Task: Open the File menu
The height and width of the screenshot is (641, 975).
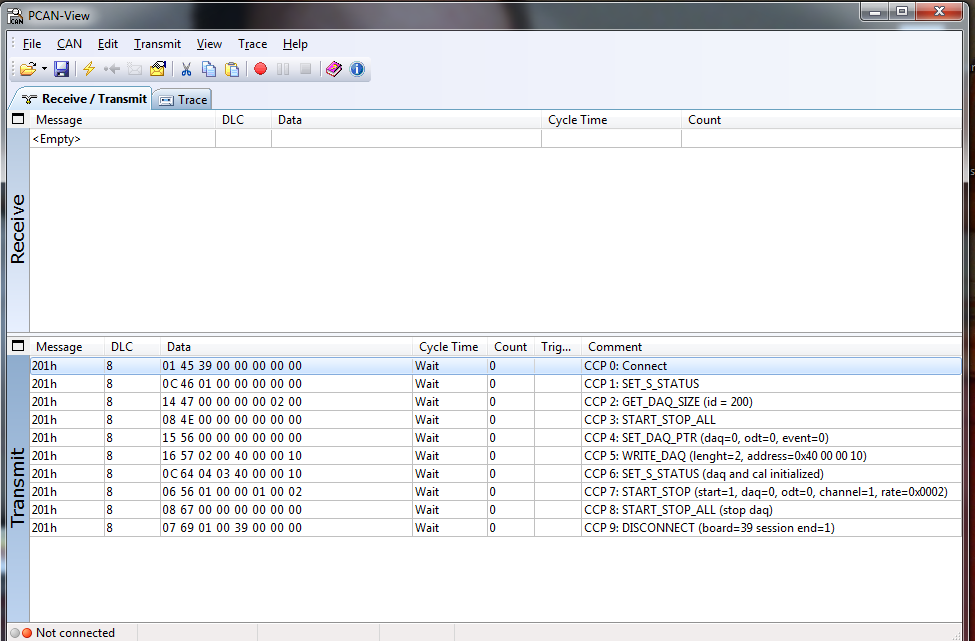Action: click(32, 44)
